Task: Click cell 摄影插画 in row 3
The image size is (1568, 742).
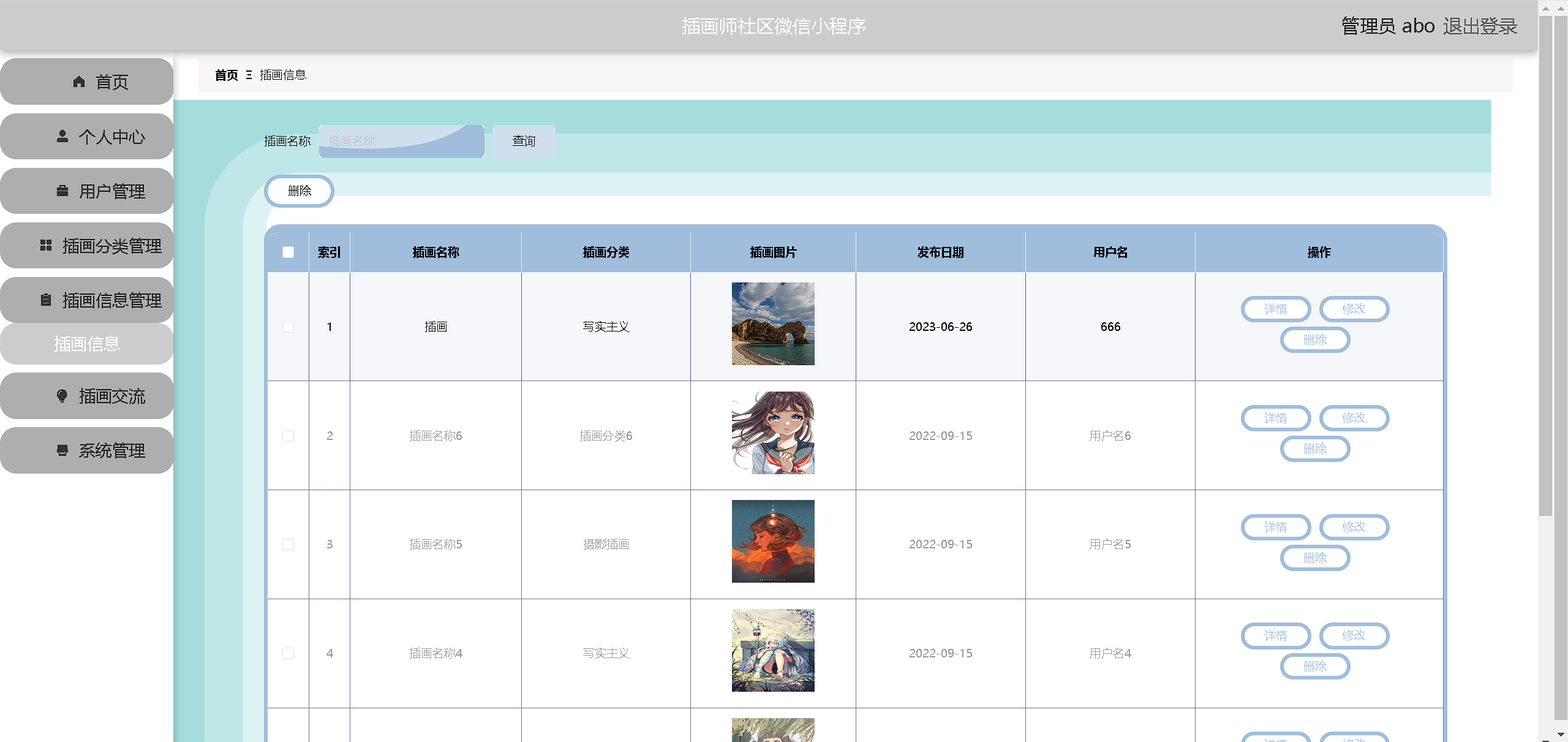Action: (606, 544)
